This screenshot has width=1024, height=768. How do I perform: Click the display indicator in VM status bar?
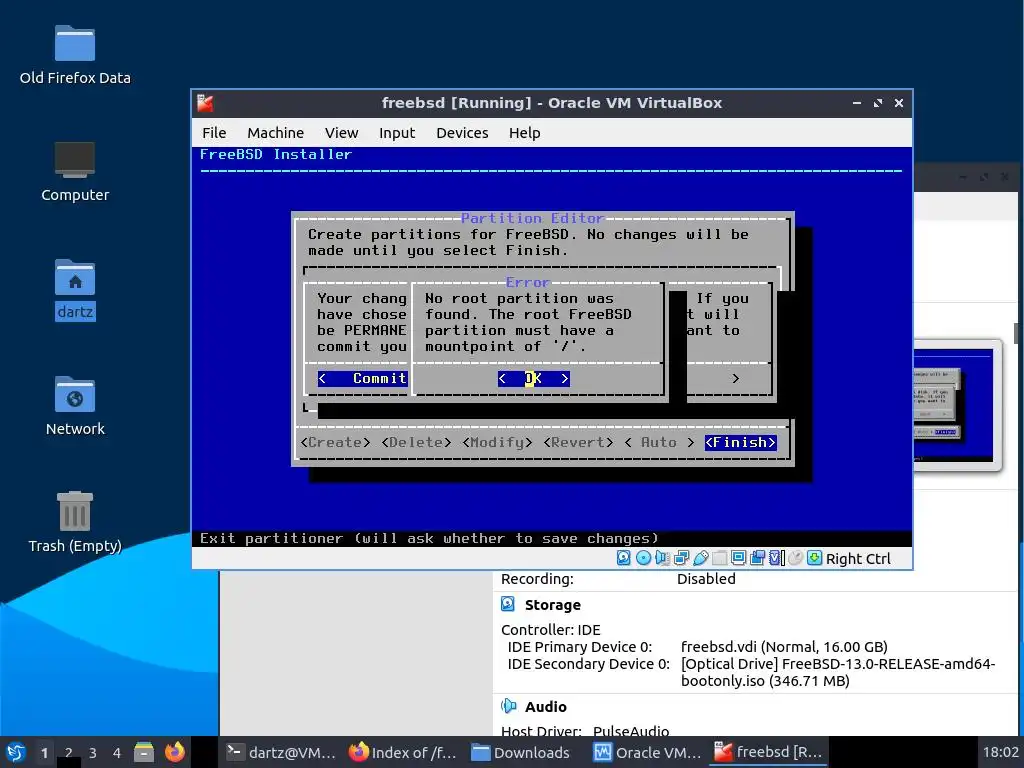[x=739, y=558]
